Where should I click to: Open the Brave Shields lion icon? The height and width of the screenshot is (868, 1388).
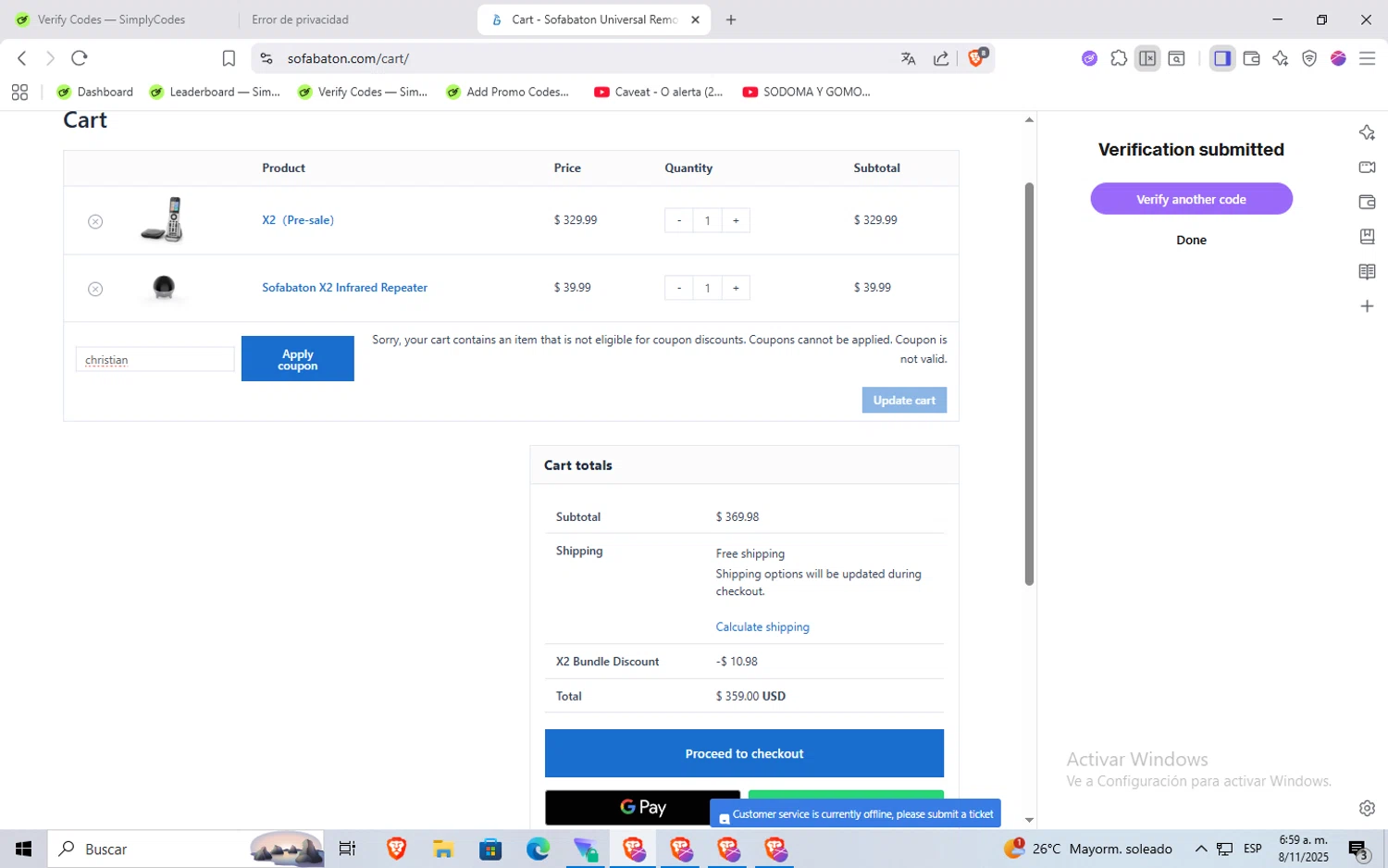pos(977,57)
